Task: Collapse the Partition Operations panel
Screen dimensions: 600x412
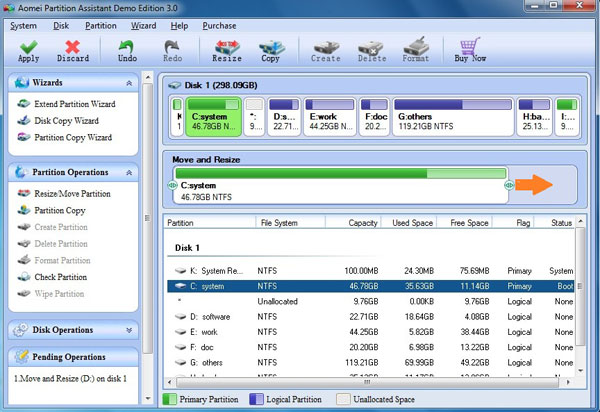Action: [129, 173]
